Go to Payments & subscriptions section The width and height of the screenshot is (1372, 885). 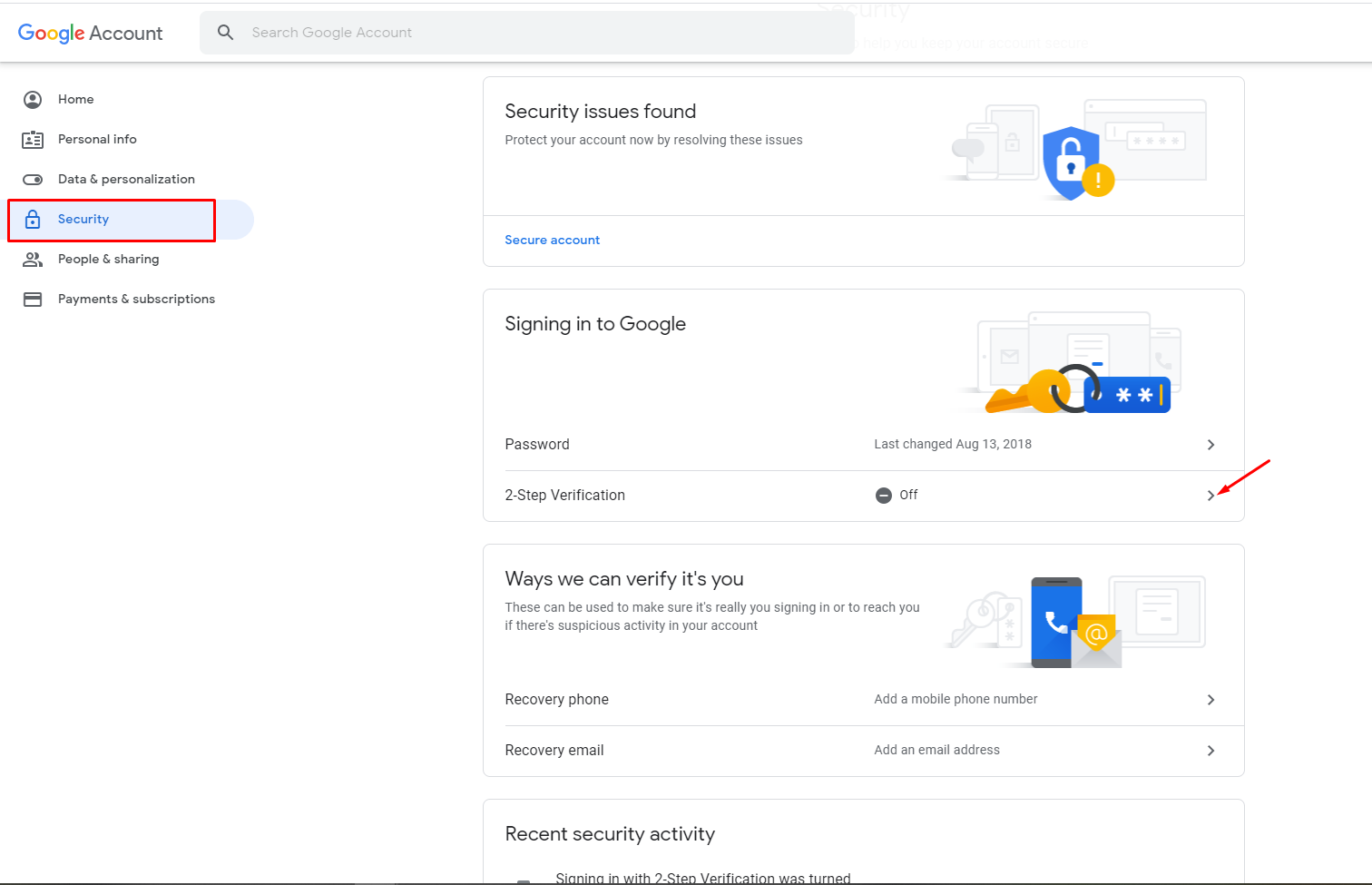(136, 300)
